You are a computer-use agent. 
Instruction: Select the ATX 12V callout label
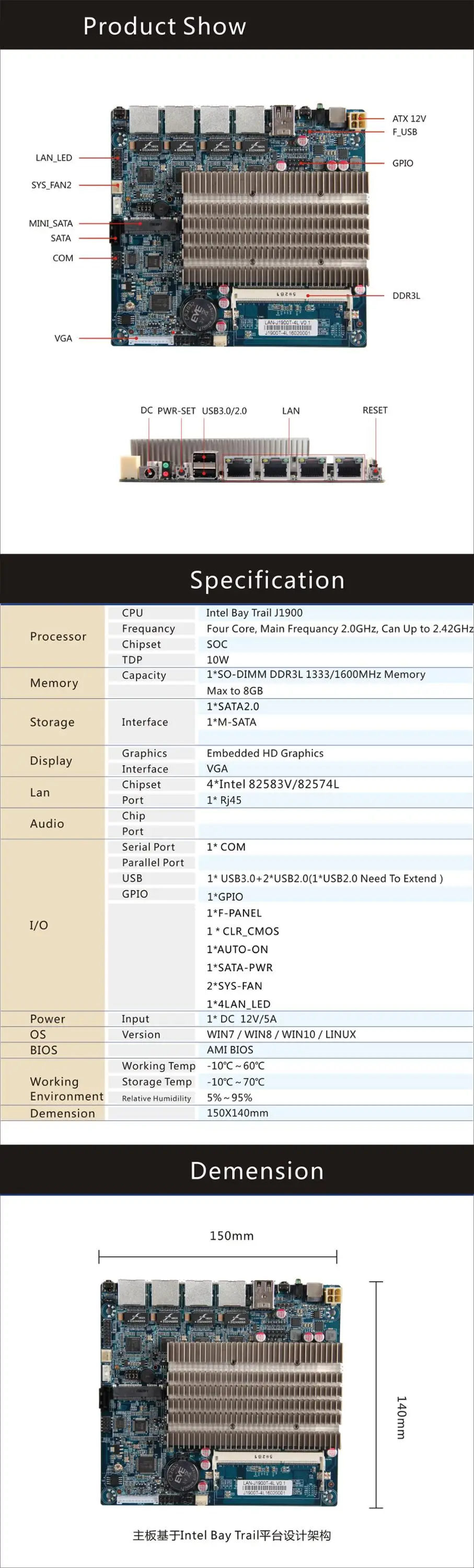(409, 119)
